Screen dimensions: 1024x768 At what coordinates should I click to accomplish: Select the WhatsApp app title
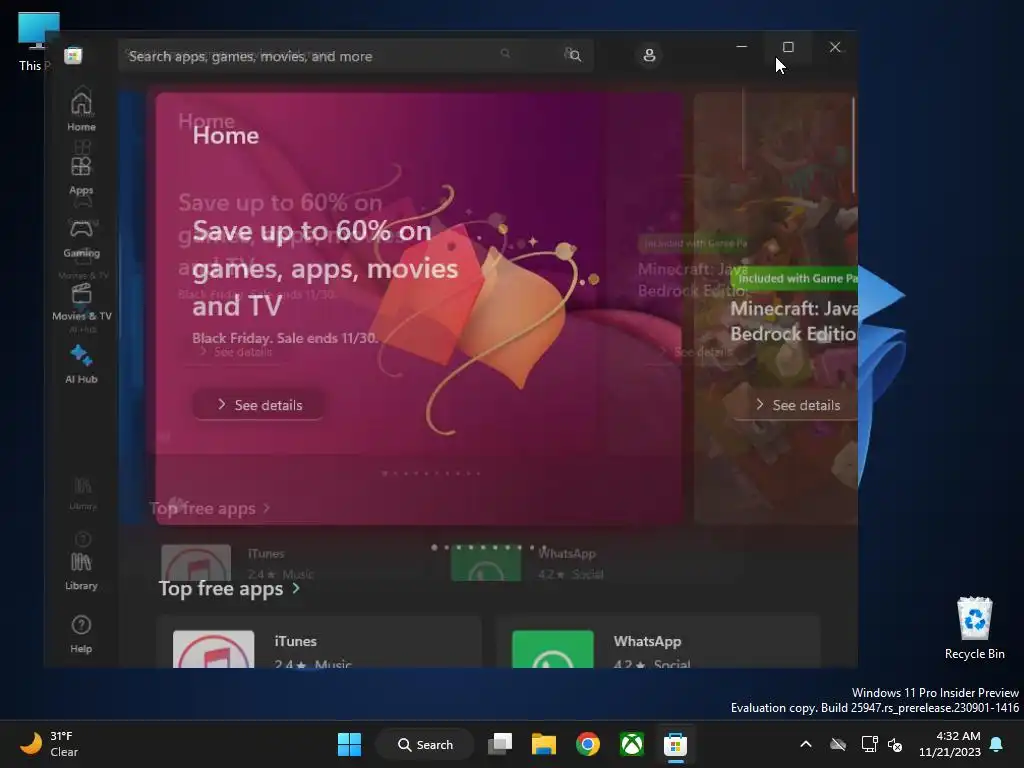(647, 641)
